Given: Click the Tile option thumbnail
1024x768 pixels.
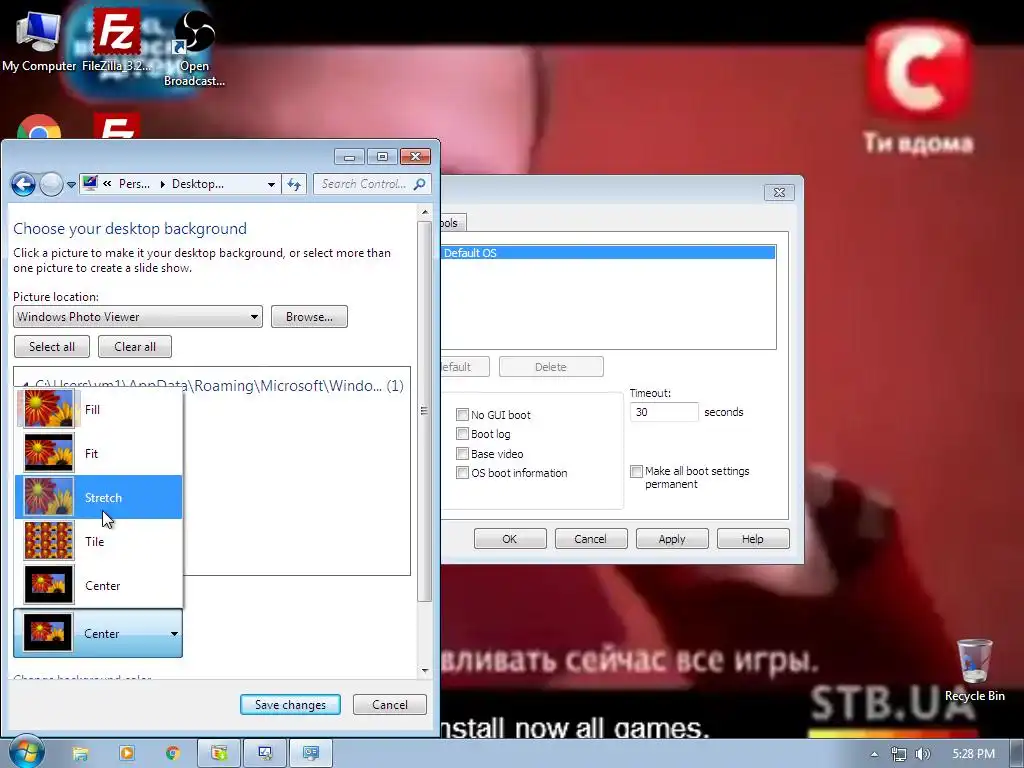Looking at the screenshot, I should pos(48,541).
